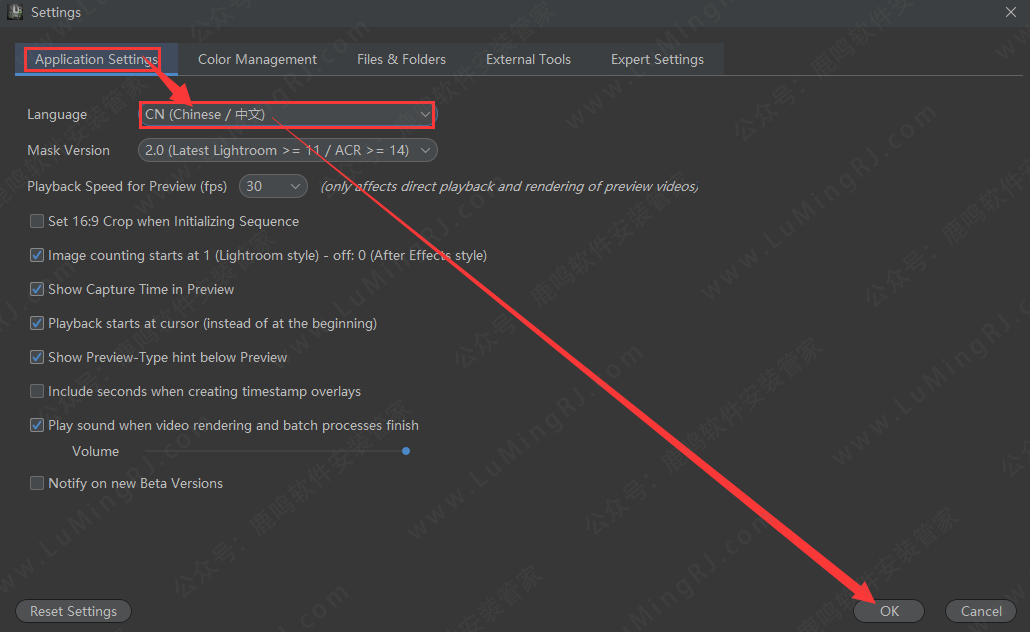Toggle Show Preview-Type hint below Preview
Image resolution: width=1030 pixels, height=632 pixels.
click(x=37, y=358)
